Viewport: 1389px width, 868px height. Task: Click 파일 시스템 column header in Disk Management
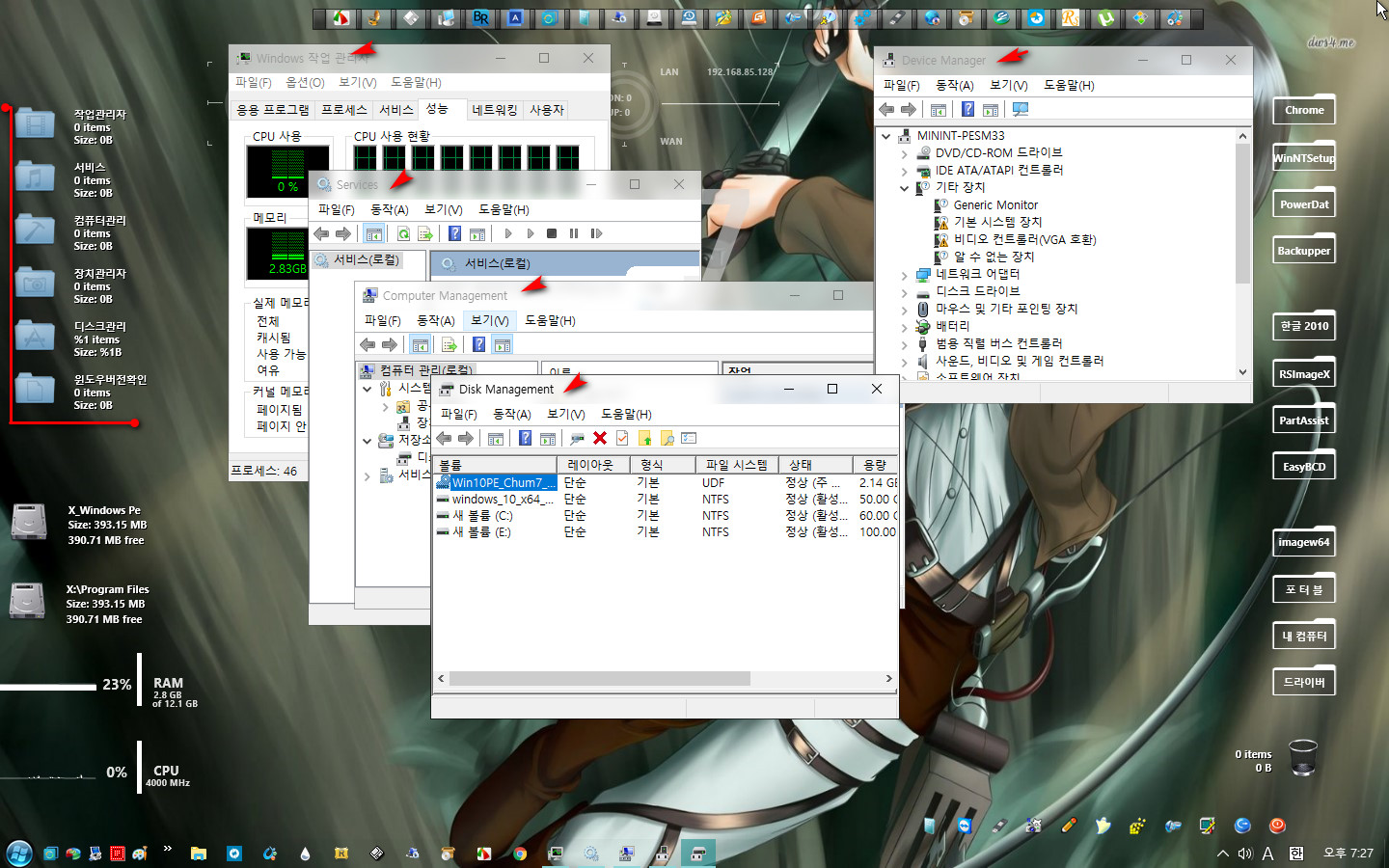click(x=736, y=465)
